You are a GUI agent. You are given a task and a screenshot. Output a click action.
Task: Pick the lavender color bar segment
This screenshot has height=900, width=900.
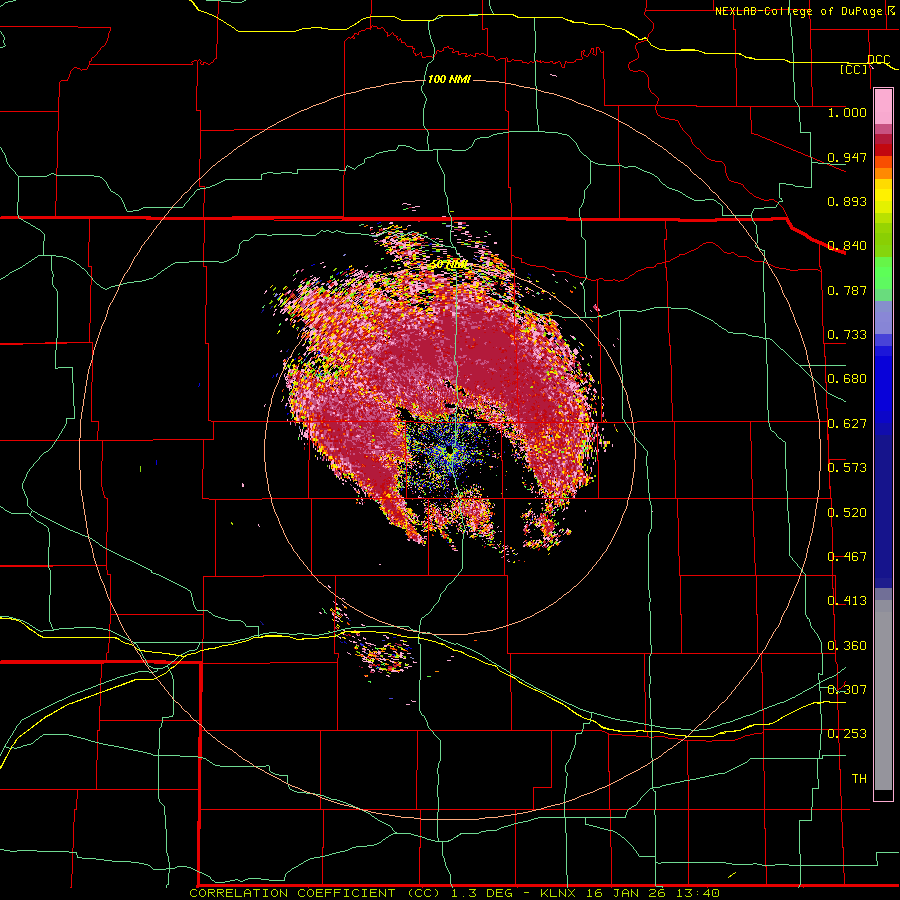point(883,317)
